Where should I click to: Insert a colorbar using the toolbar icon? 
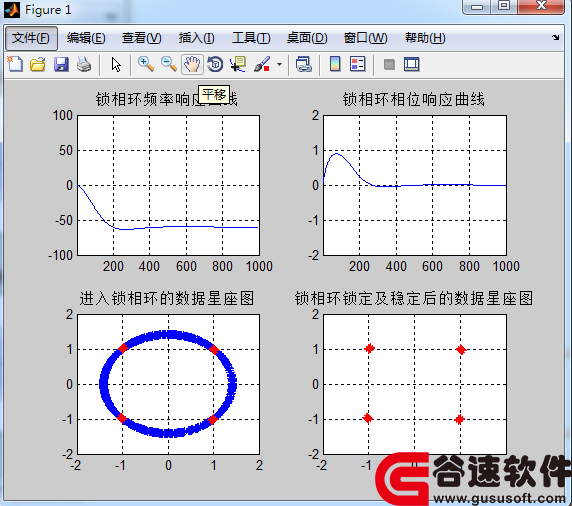click(335, 65)
